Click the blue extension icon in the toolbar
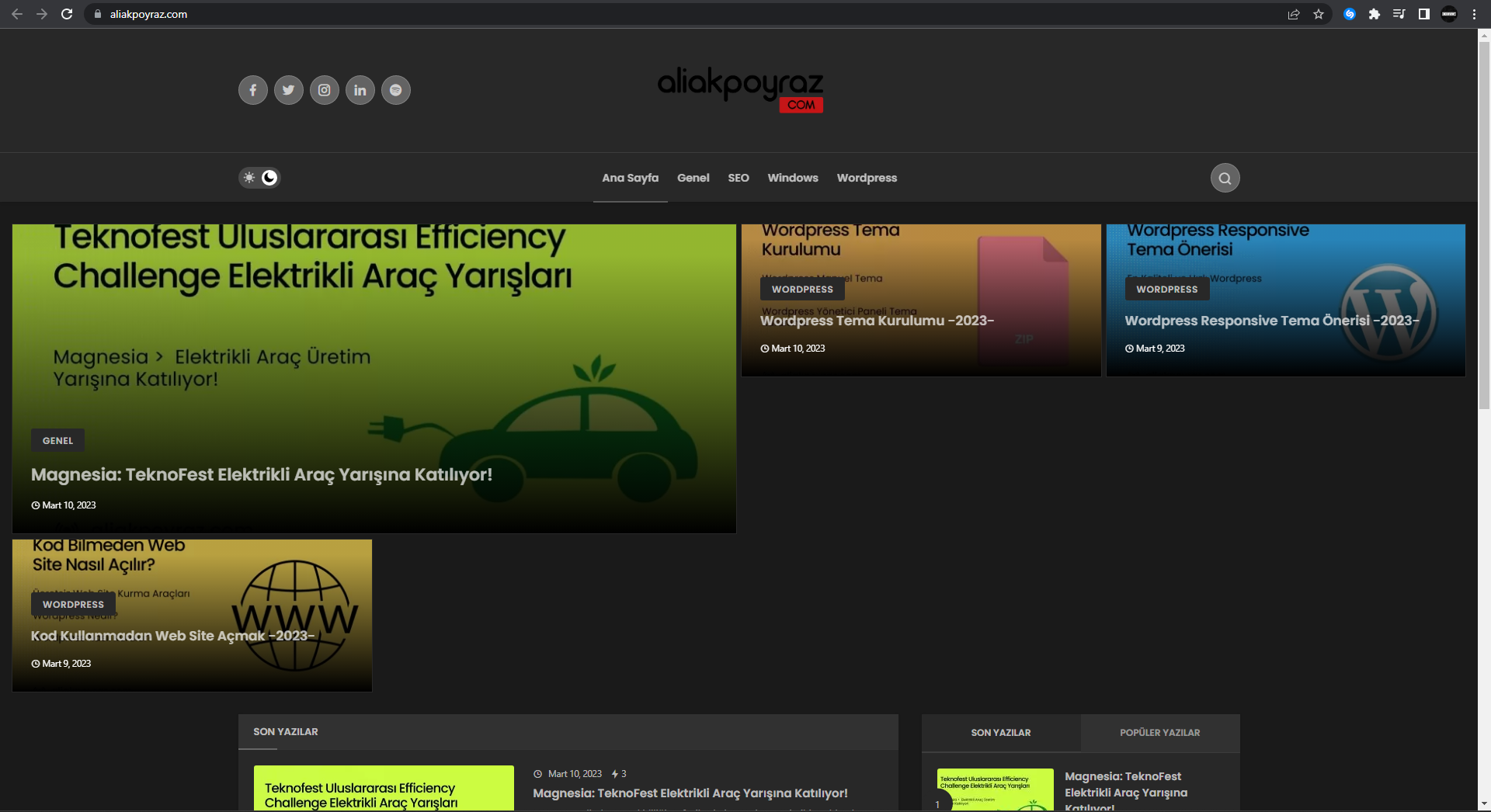 (1350, 14)
